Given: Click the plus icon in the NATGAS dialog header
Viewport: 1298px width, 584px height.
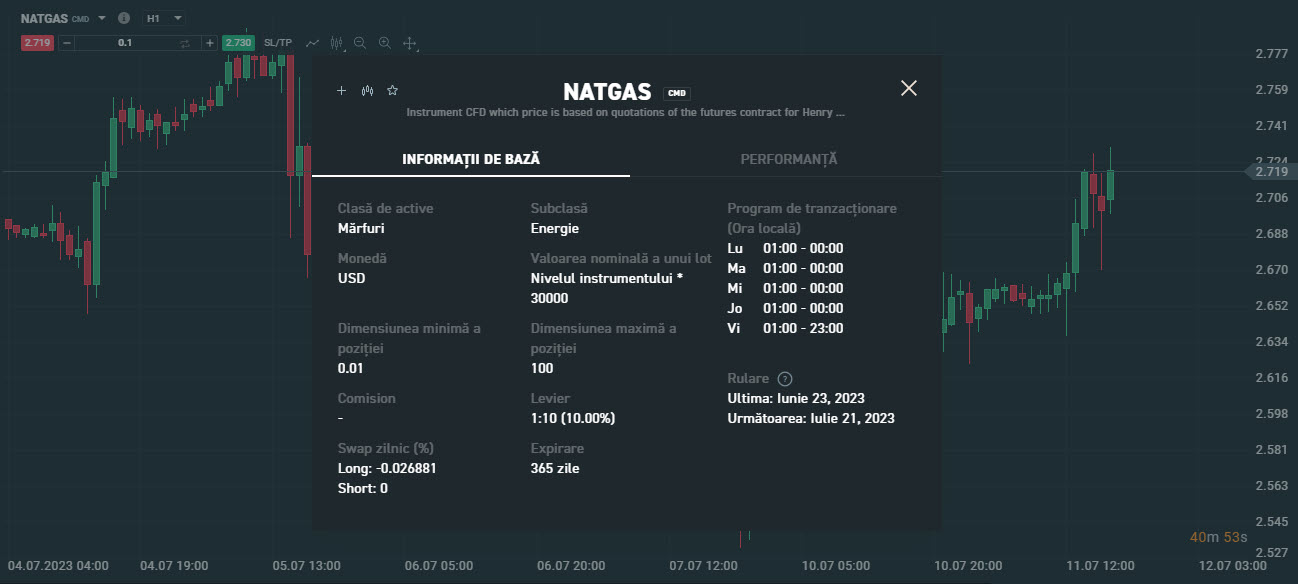Looking at the screenshot, I should pos(341,90).
